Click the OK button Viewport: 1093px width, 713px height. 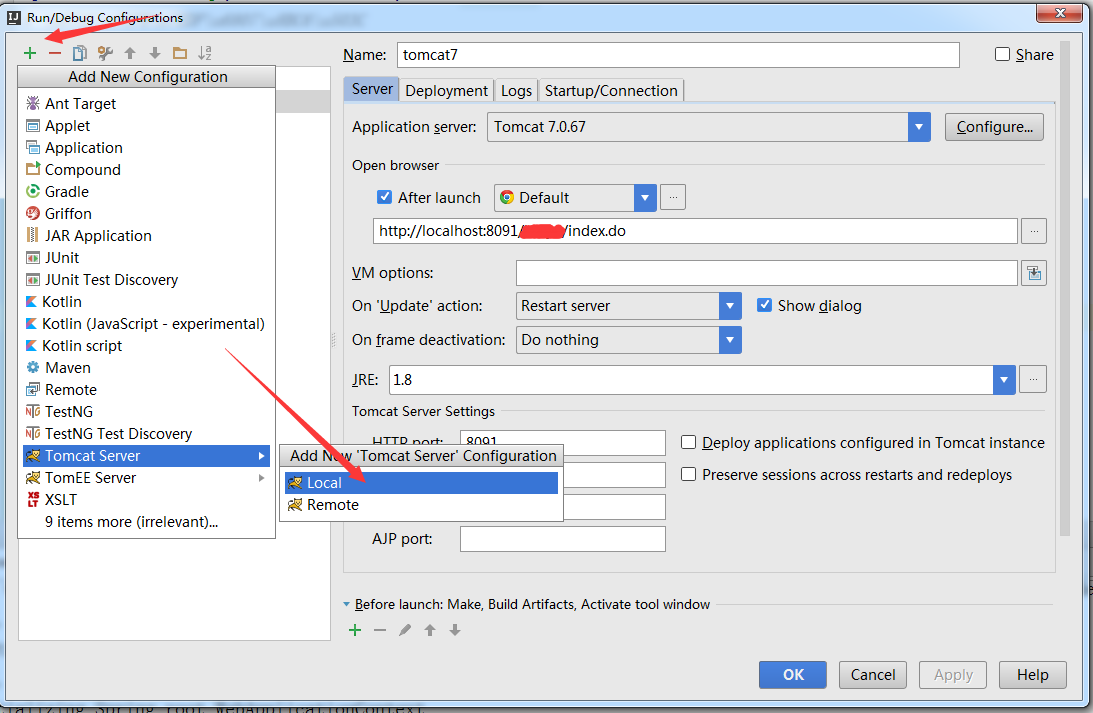coord(793,675)
